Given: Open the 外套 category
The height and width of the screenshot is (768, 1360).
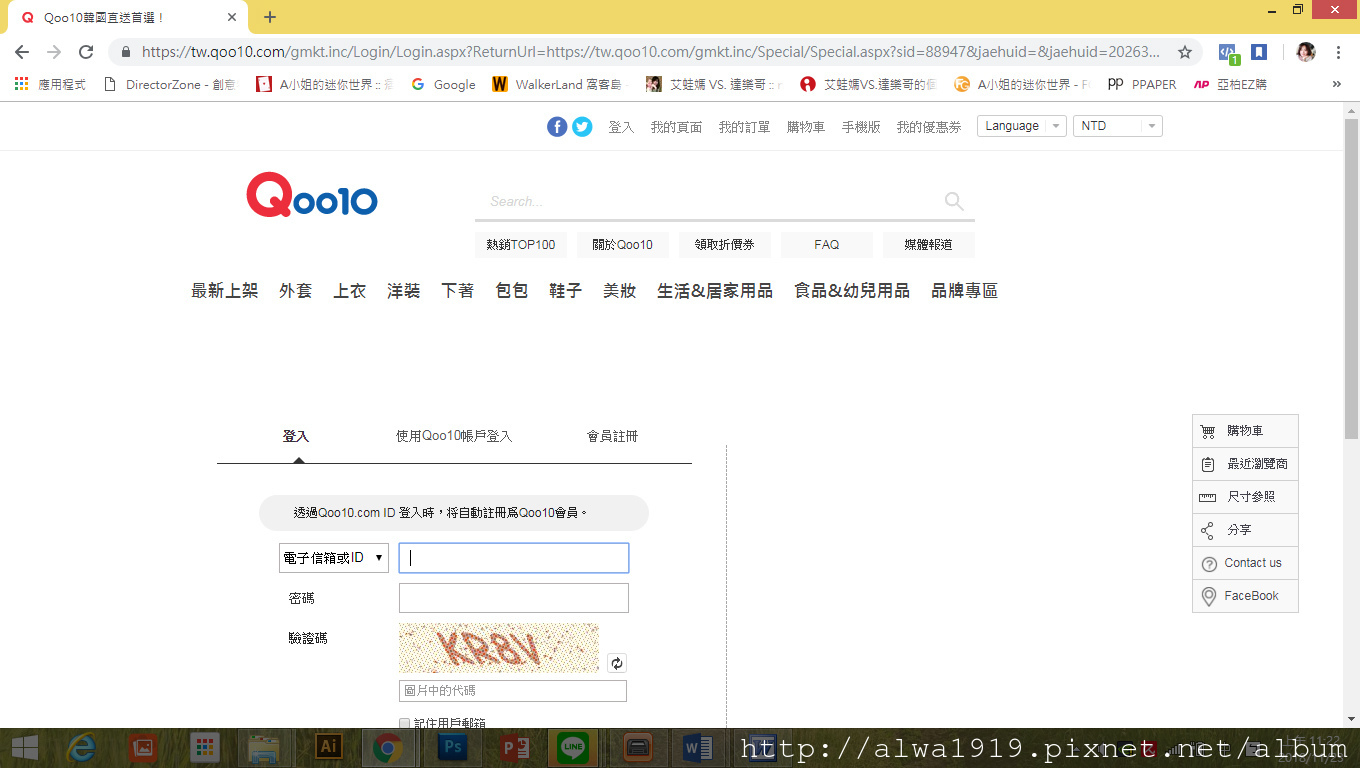Looking at the screenshot, I should (296, 291).
